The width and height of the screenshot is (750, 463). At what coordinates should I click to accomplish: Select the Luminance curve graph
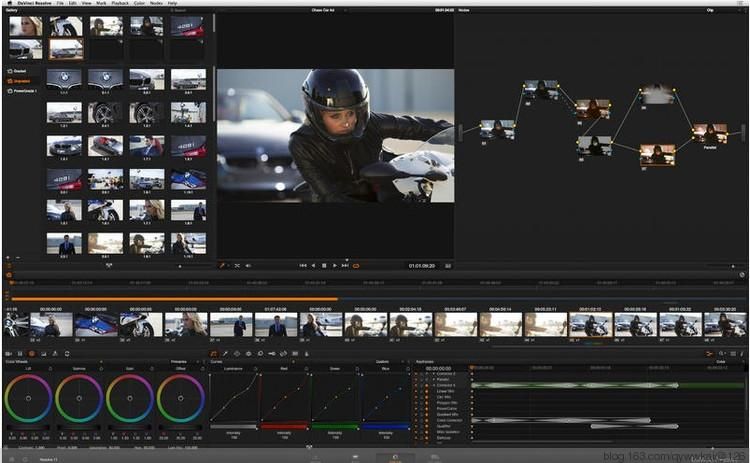(234, 397)
